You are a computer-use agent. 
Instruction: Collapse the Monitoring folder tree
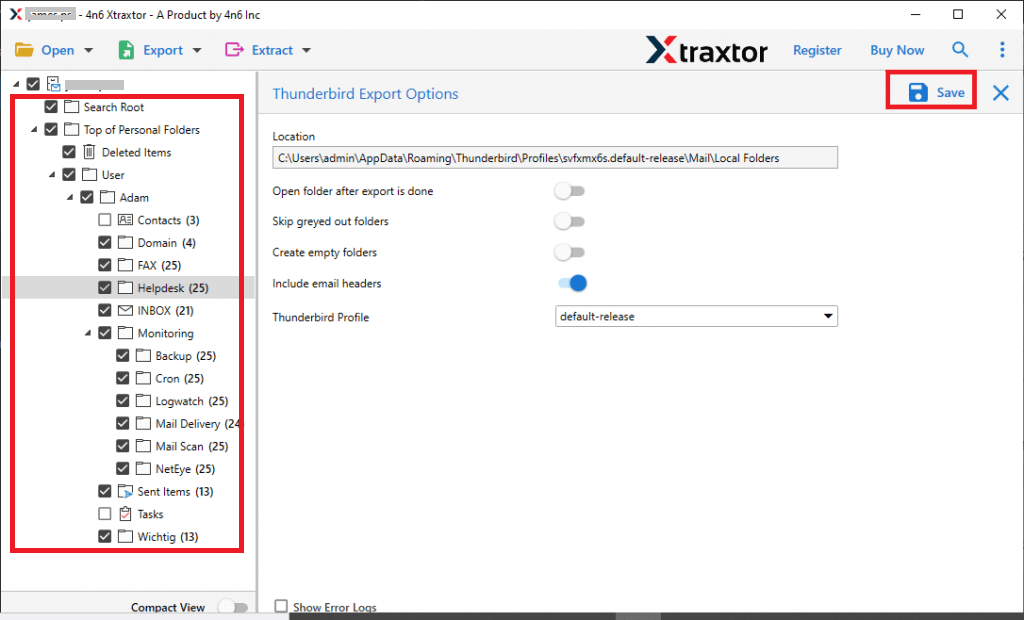tap(89, 333)
